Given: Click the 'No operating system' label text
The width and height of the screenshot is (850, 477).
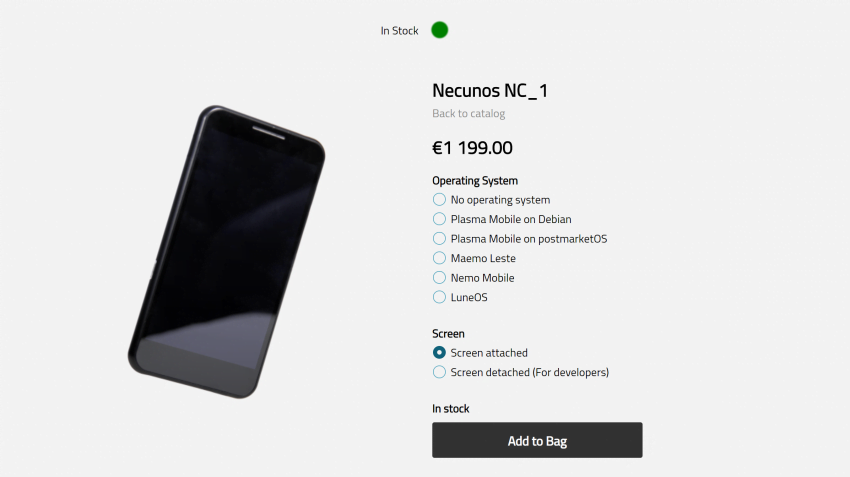Looking at the screenshot, I should point(500,200).
